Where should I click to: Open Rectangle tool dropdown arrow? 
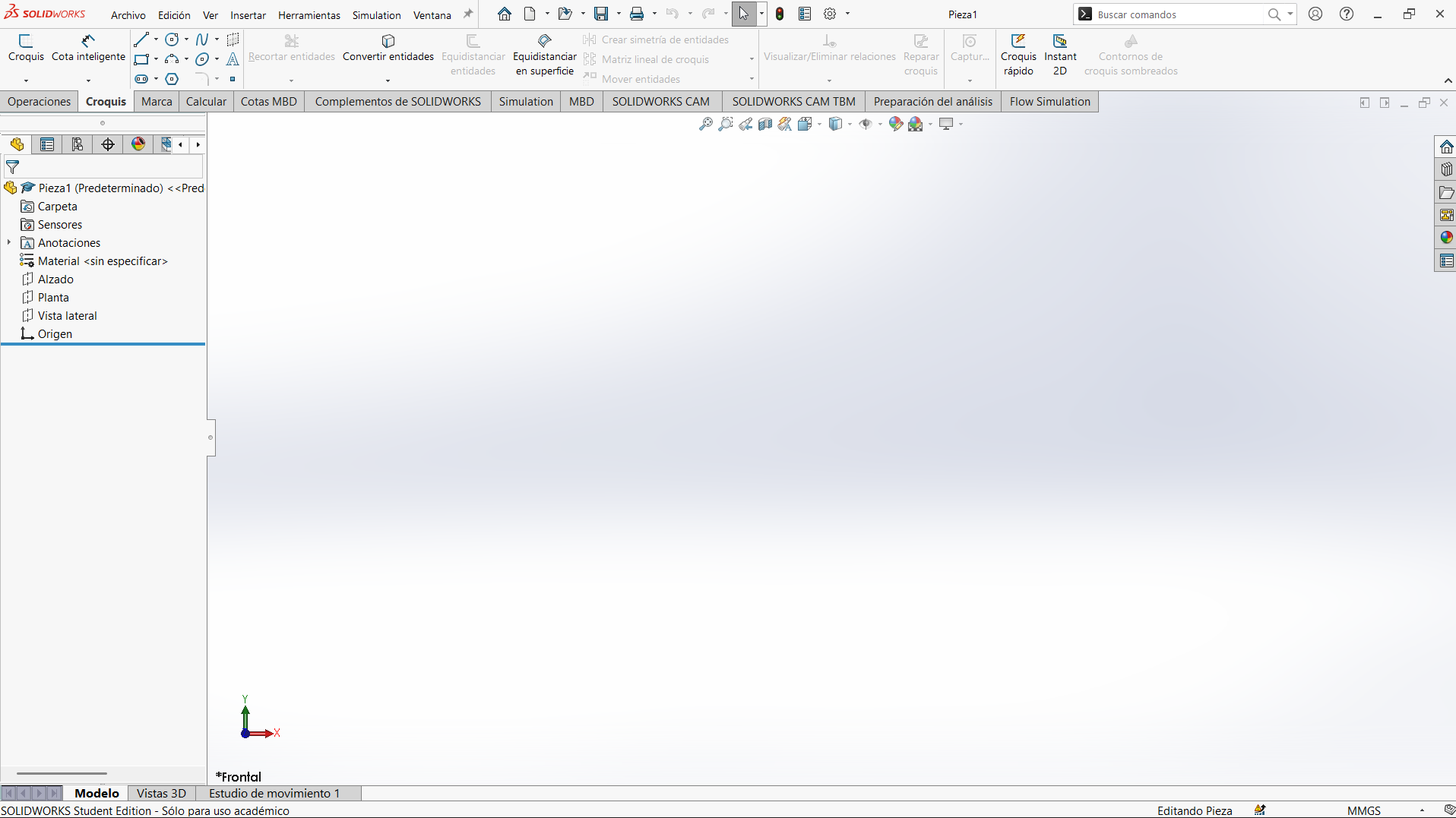coord(156,59)
